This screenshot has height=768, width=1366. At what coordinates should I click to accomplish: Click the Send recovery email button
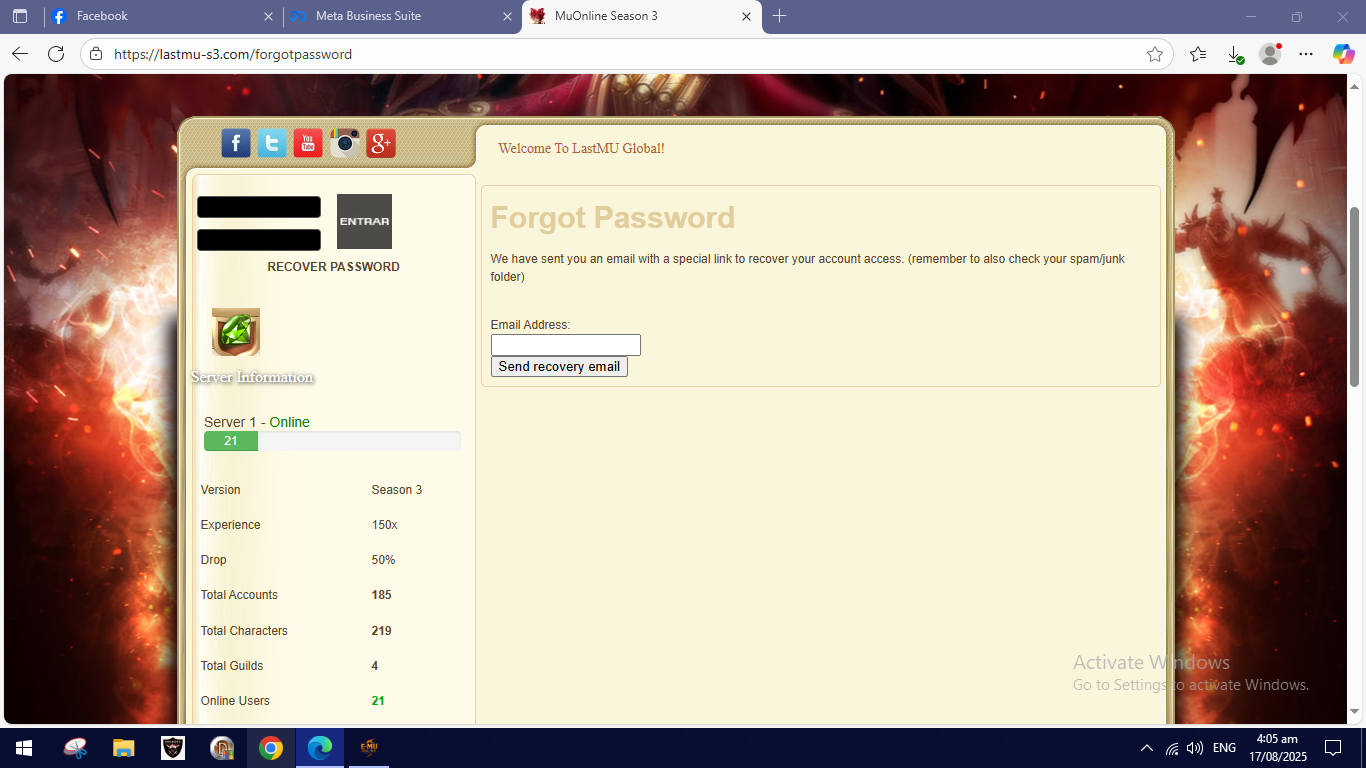click(x=559, y=367)
